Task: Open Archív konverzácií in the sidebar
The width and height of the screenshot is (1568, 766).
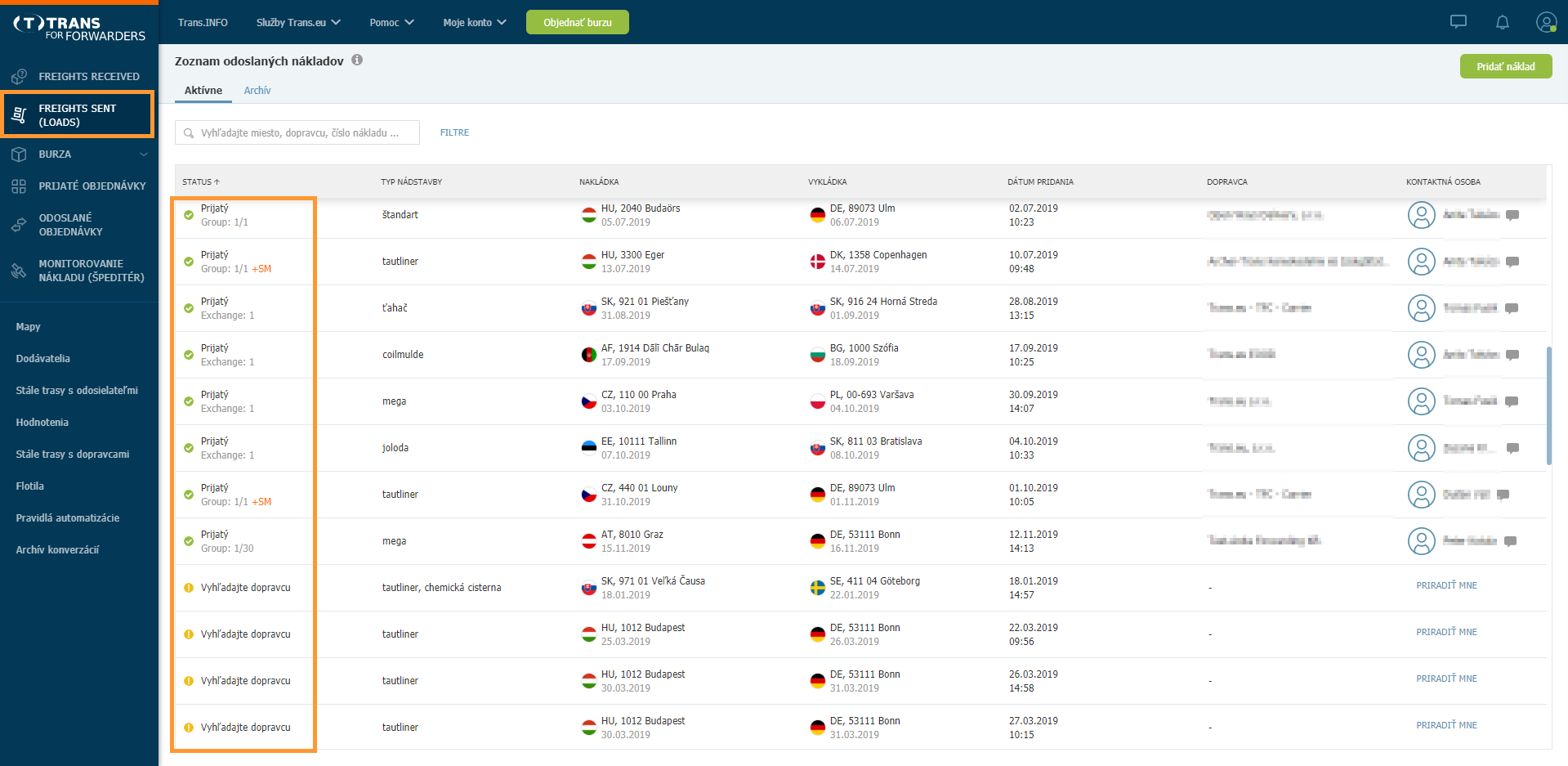Action: [57, 549]
